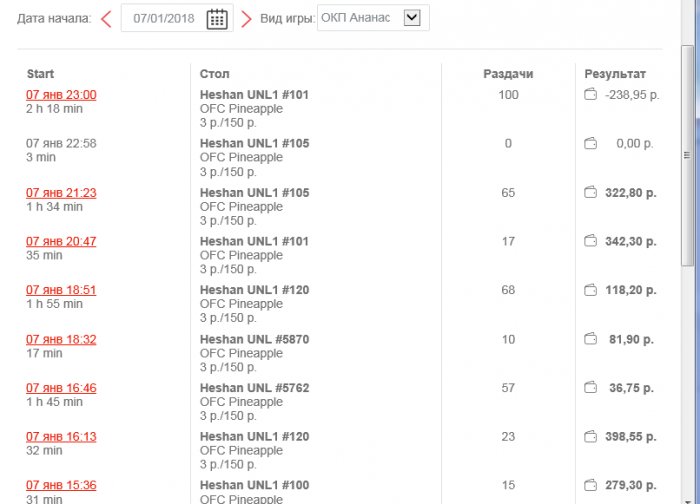Open the 07 янв 20:47 session
700x504 pixels.
coord(61,241)
